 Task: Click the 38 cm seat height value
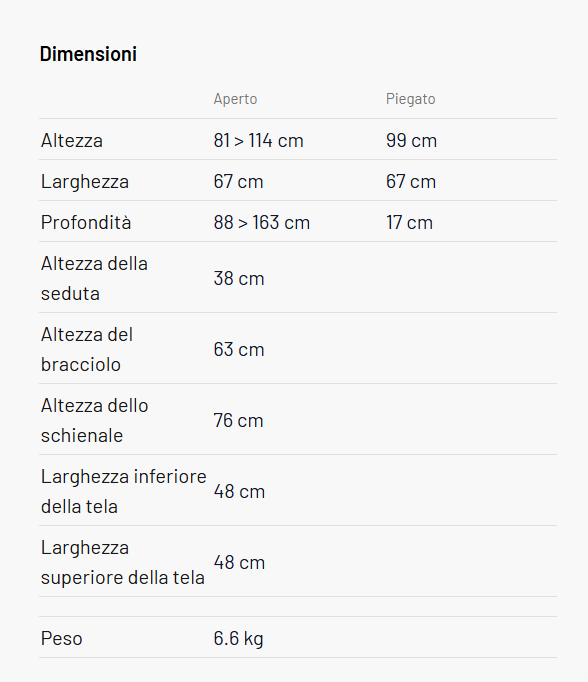pos(239,278)
